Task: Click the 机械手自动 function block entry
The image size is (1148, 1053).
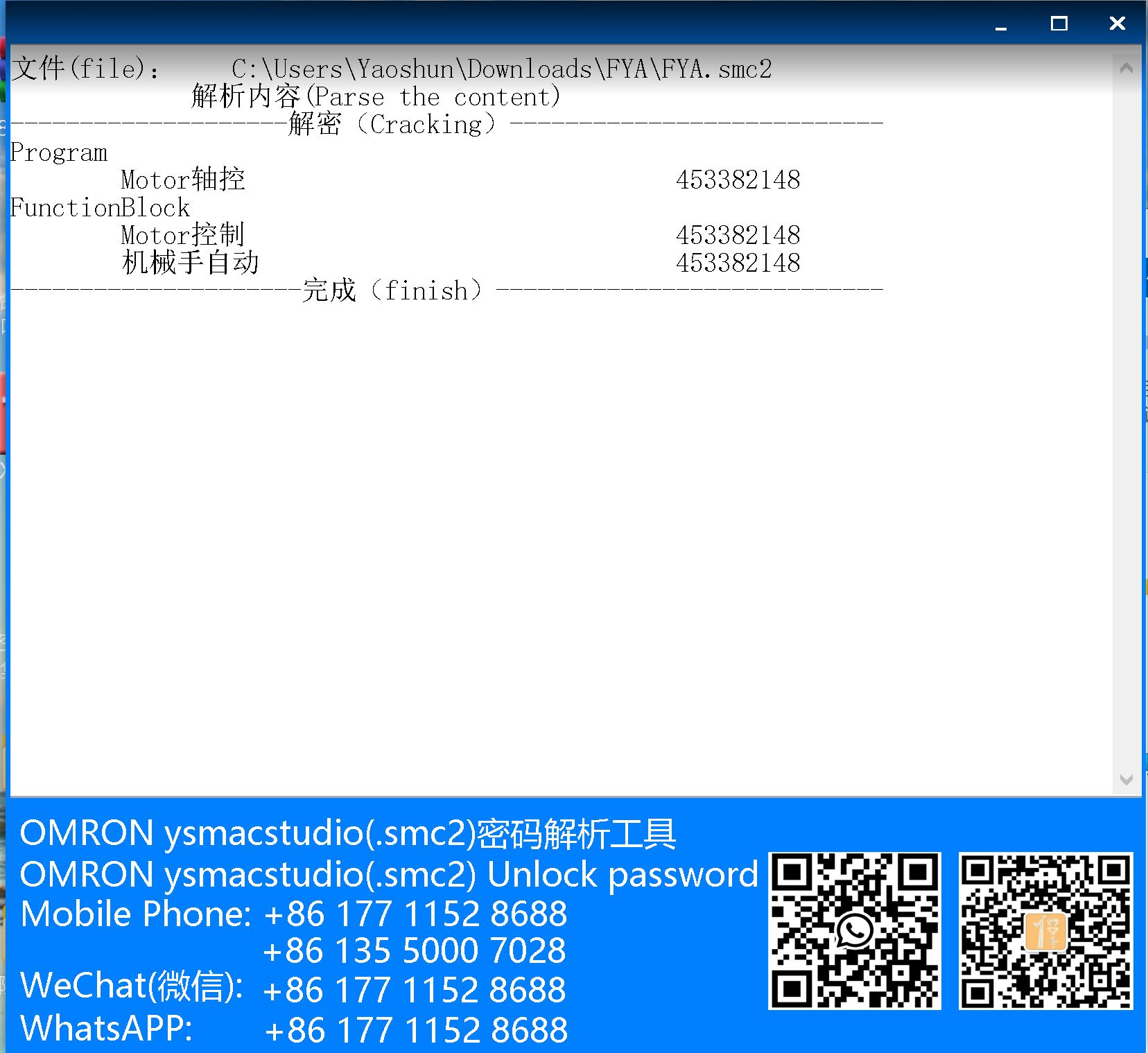Action: 190,263
